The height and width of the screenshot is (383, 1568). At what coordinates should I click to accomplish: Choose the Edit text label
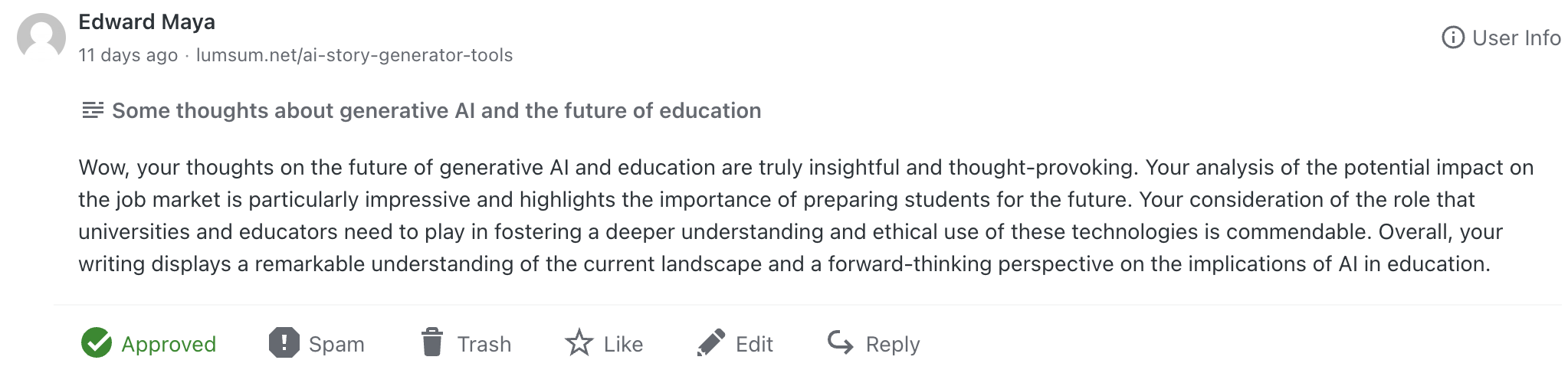point(754,345)
